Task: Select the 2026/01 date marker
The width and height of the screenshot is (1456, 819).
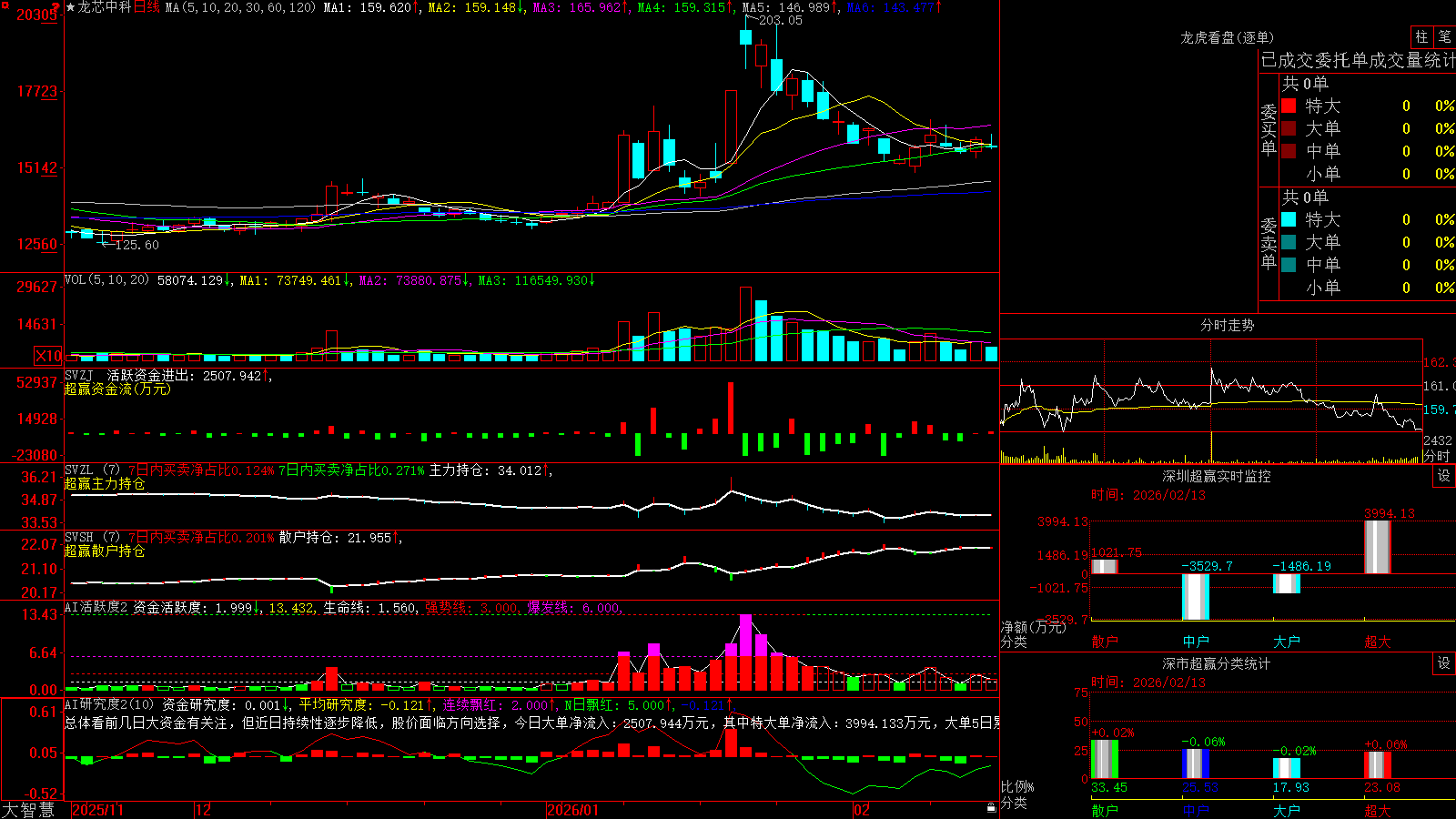Action: click(572, 810)
